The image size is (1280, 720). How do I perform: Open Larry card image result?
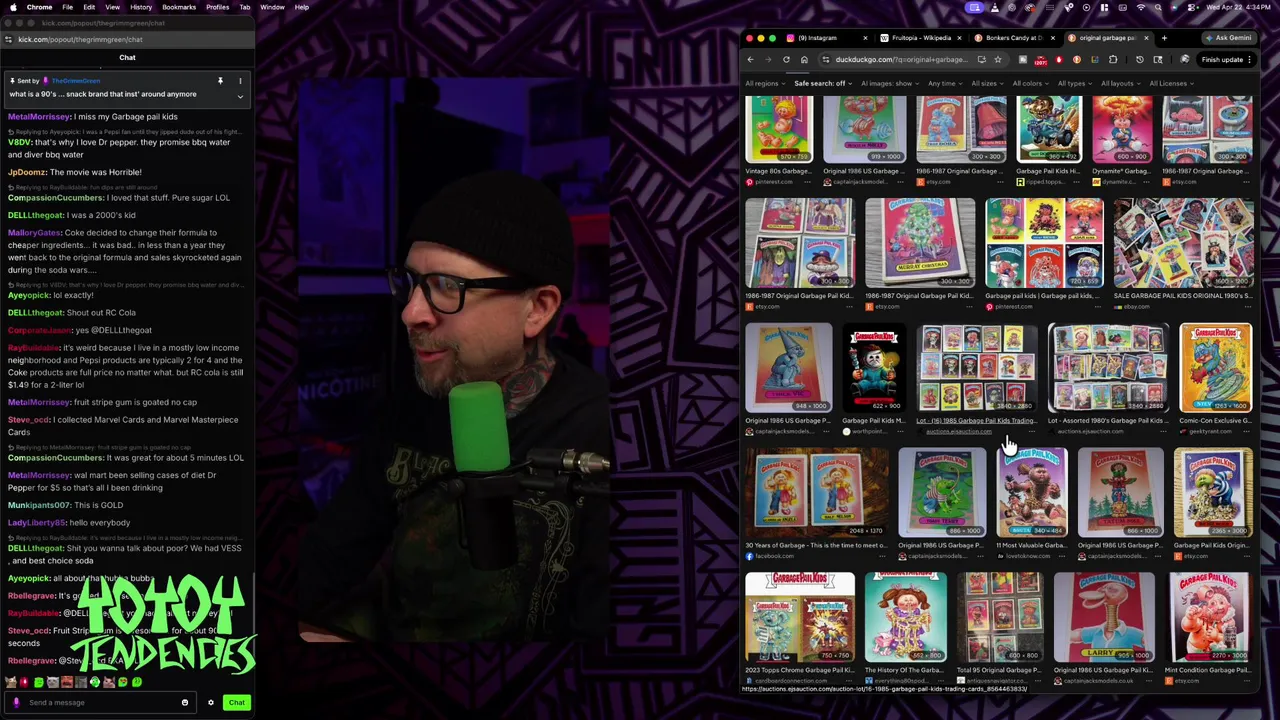pyautogui.click(x=1103, y=617)
